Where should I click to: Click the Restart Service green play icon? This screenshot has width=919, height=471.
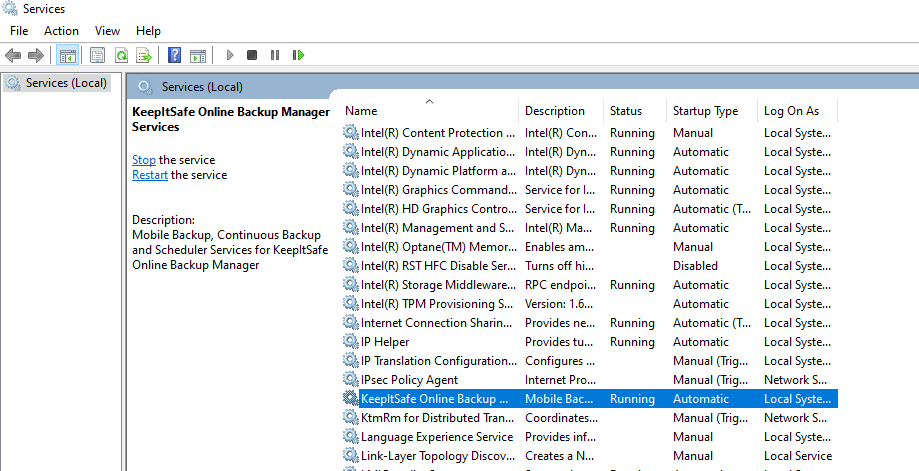pos(299,55)
